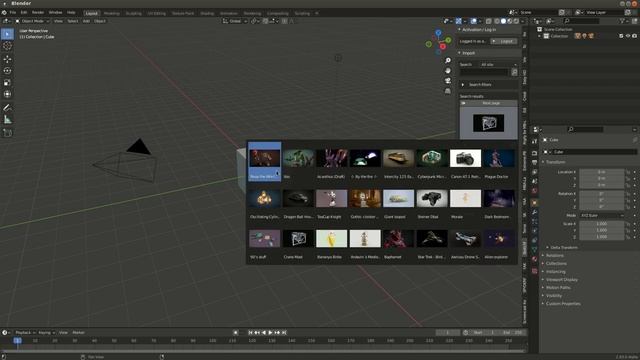
Task: Select the Transform tool
Action: tap(7, 94)
